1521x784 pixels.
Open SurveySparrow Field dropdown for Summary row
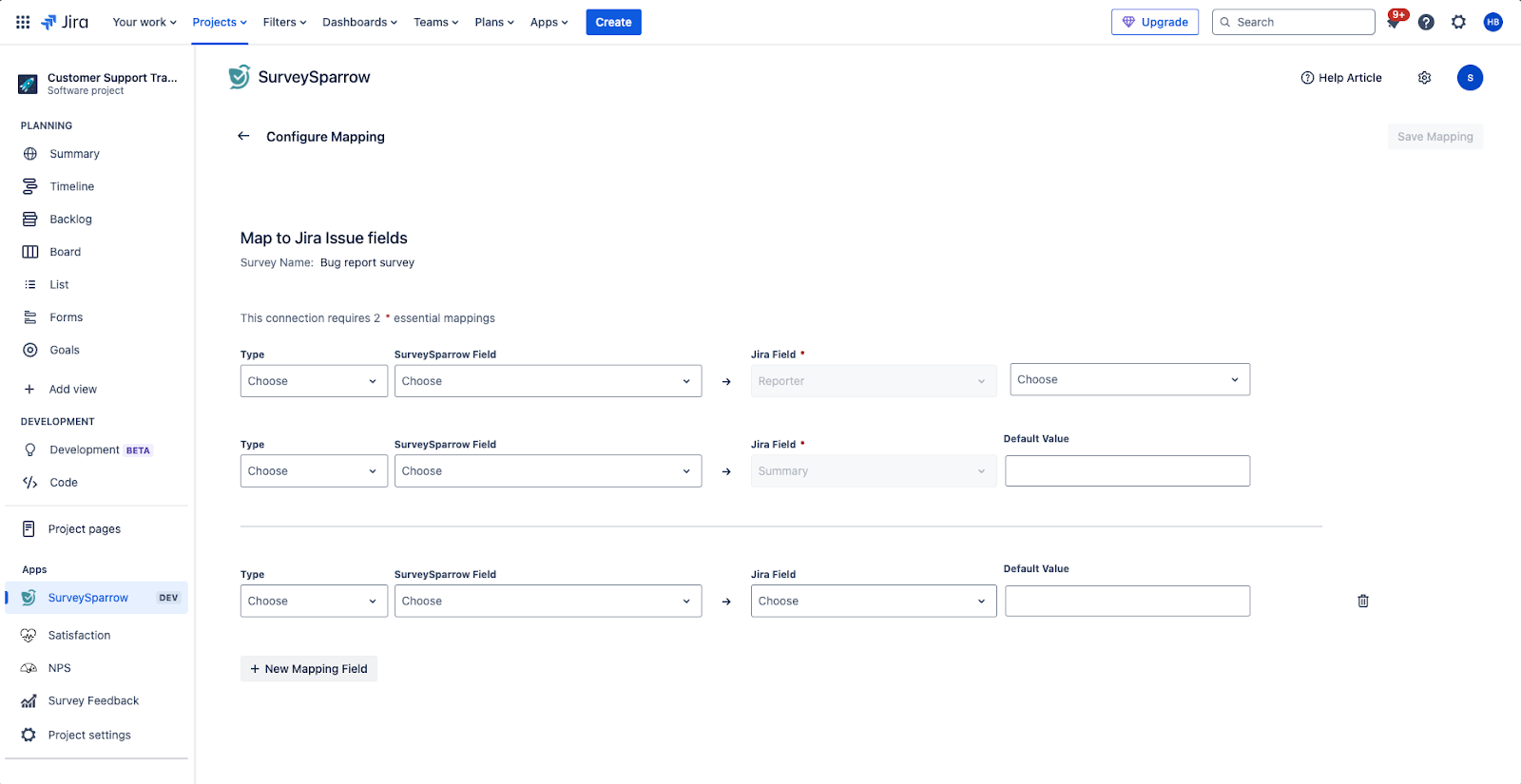coord(548,471)
